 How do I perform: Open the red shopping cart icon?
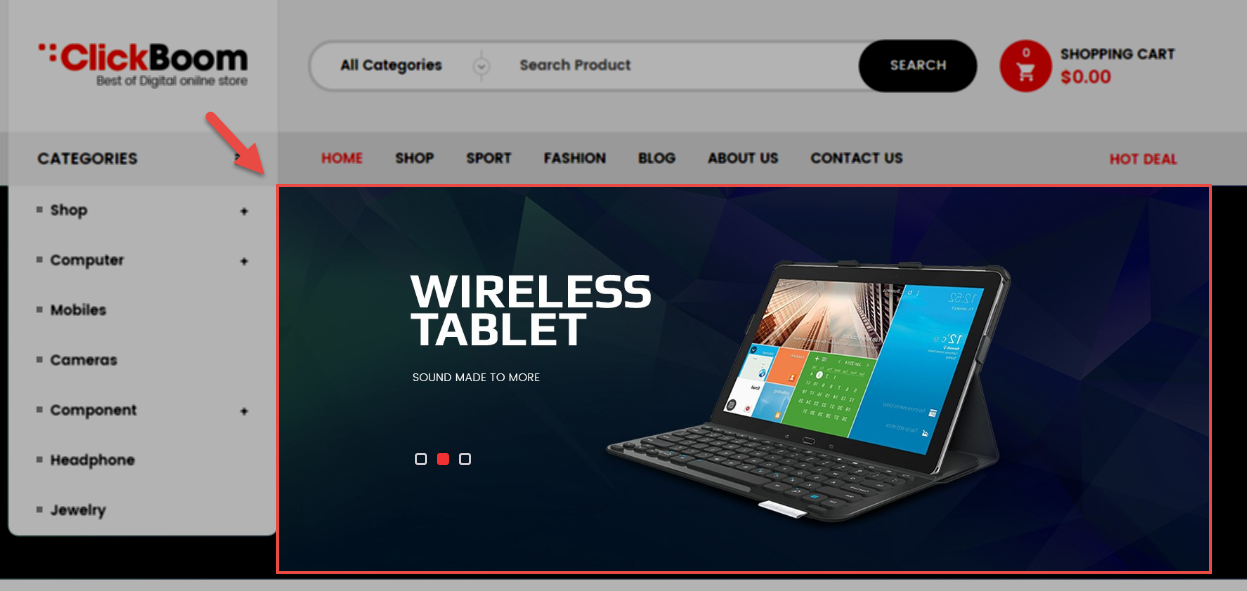click(1025, 66)
